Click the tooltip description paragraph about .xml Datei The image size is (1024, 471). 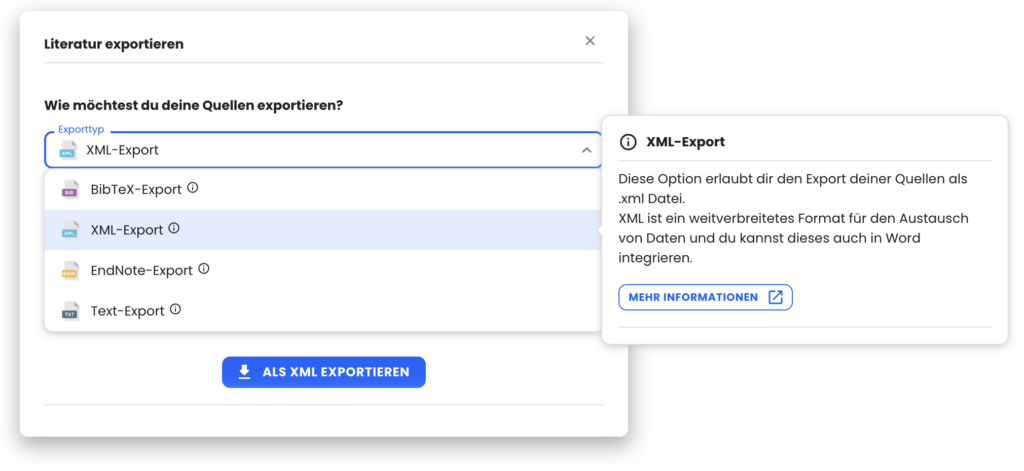point(793,218)
